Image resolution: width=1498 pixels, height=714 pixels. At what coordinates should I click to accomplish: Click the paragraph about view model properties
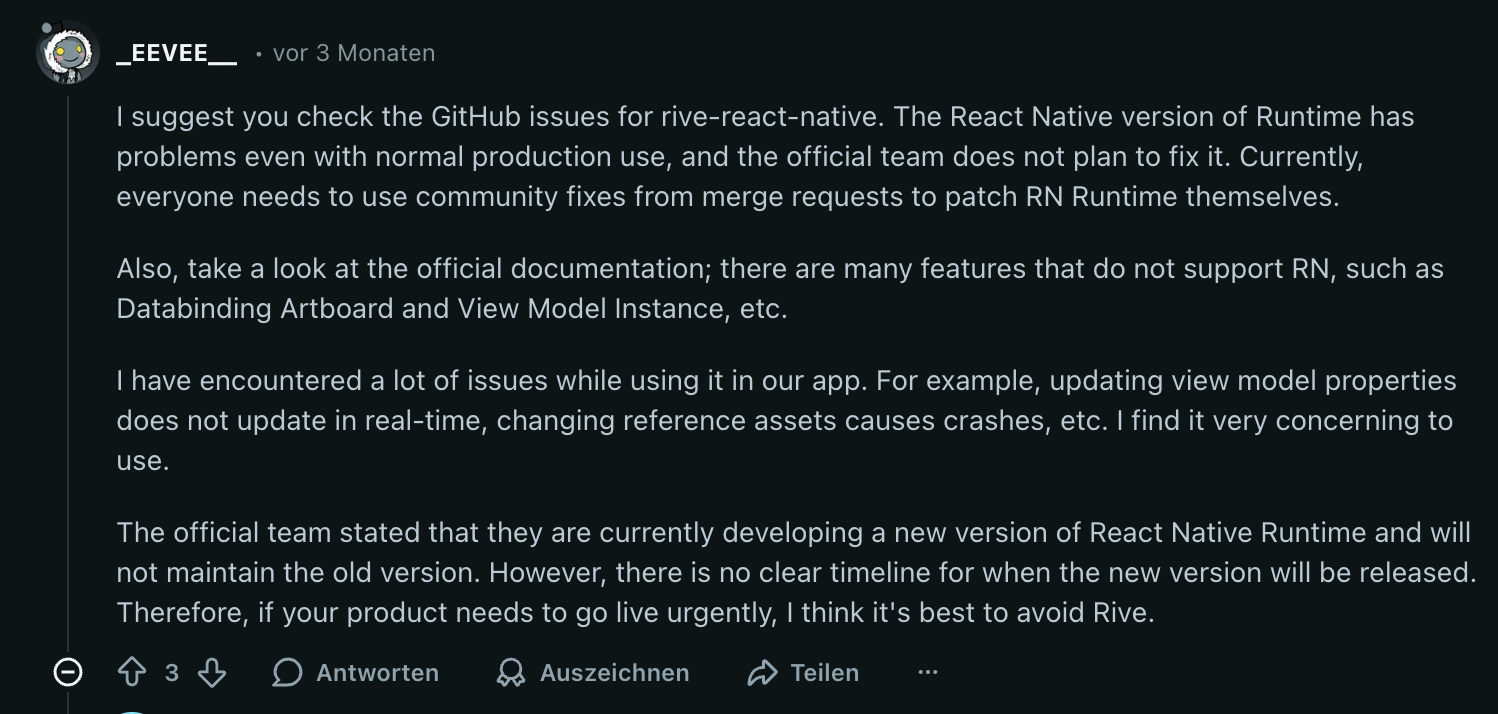coord(785,420)
